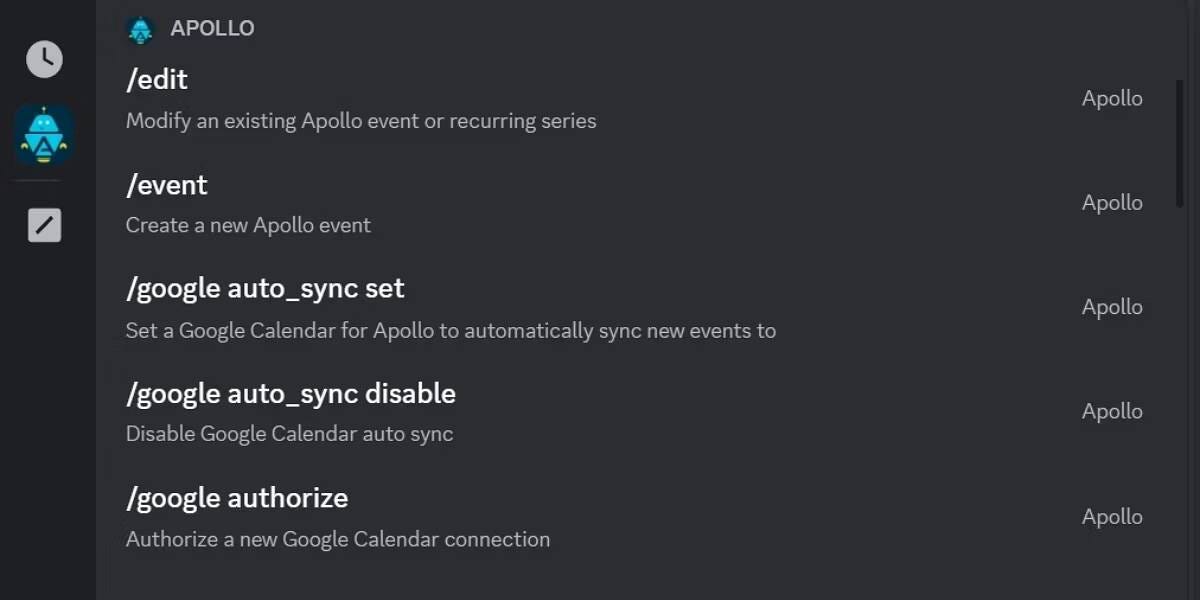Open built-in commands slash icon
This screenshot has height=600, width=1200.
coord(44,225)
